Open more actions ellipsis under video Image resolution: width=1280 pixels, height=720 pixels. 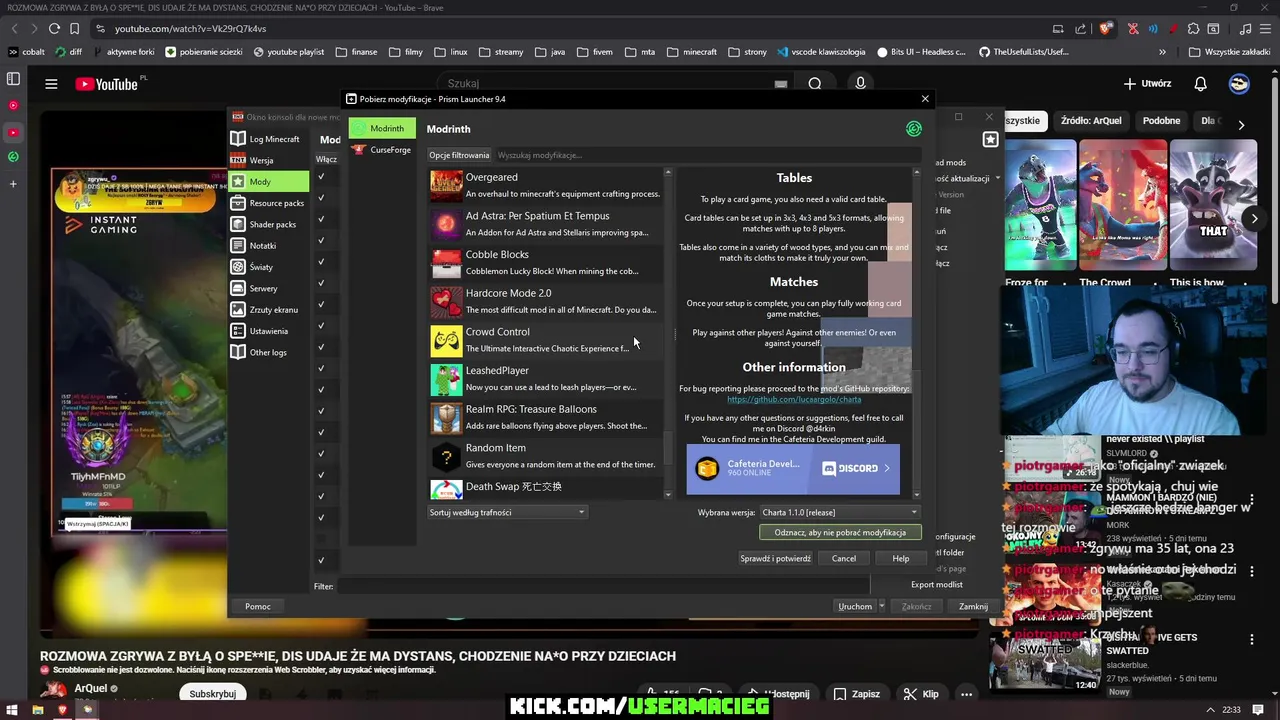pyautogui.click(x=966, y=694)
